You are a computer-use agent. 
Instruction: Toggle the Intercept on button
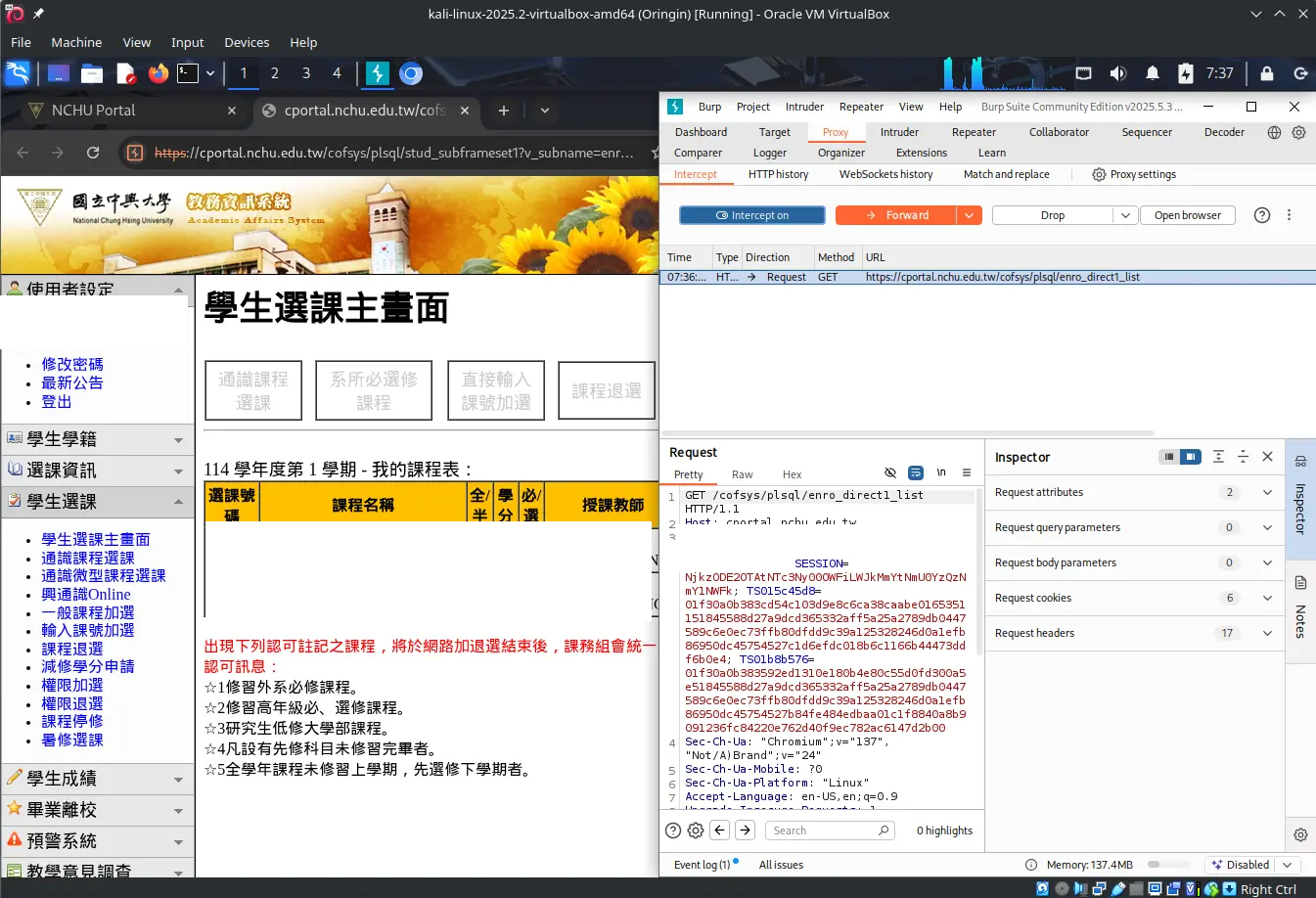point(751,215)
